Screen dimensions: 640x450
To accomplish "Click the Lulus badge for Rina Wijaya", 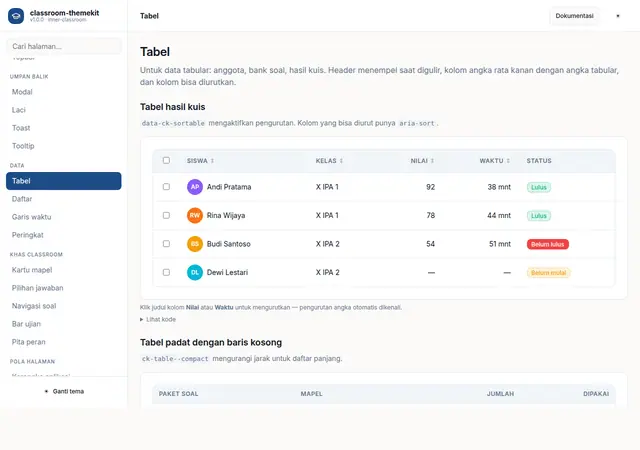I will tap(539, 216).
